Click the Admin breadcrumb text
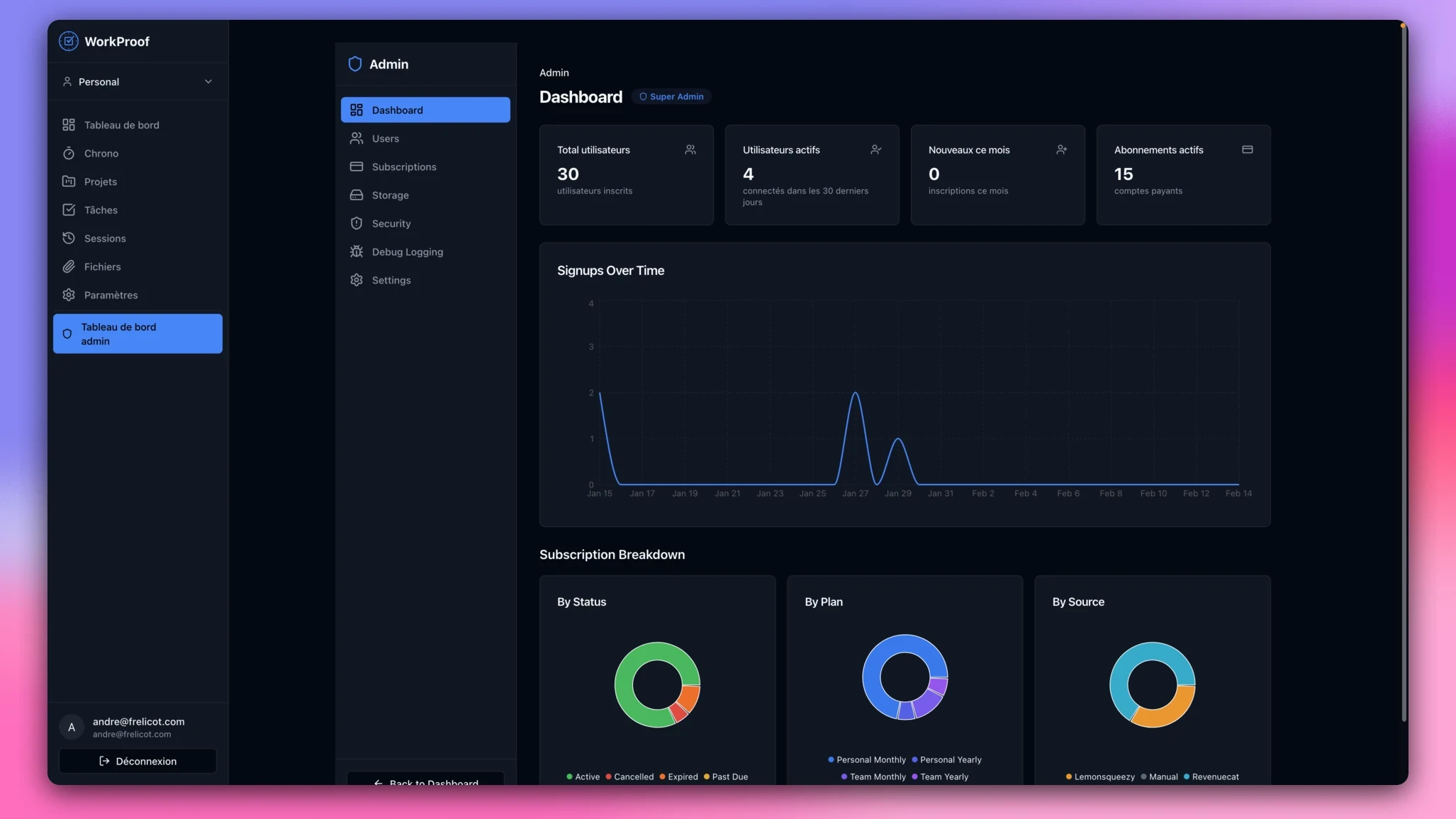This screenshot has height=819, width=1456. pyautogui.click(x=554, y=72)
